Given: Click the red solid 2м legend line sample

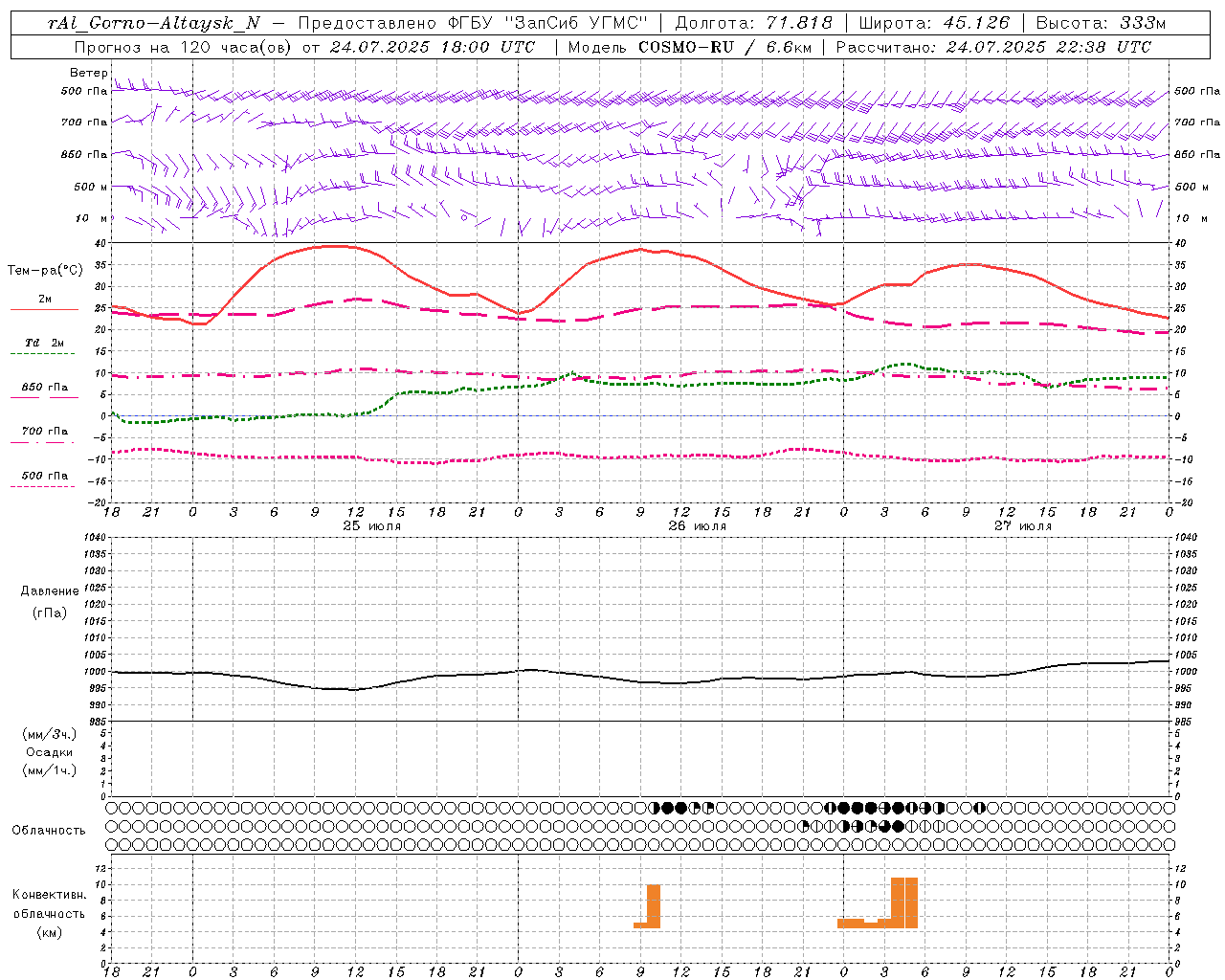Looking at the screenshot, I should coord(44,310).
